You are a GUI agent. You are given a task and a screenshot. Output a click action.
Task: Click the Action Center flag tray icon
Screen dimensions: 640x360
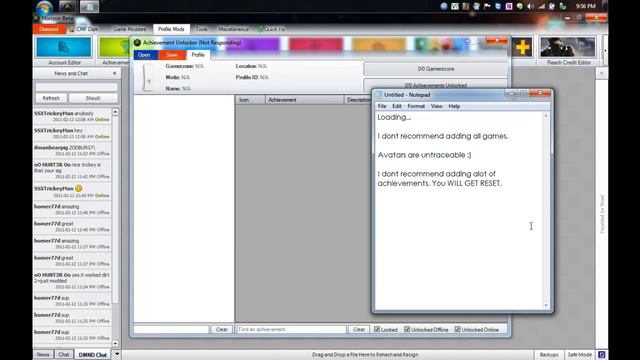coord(487,6)
